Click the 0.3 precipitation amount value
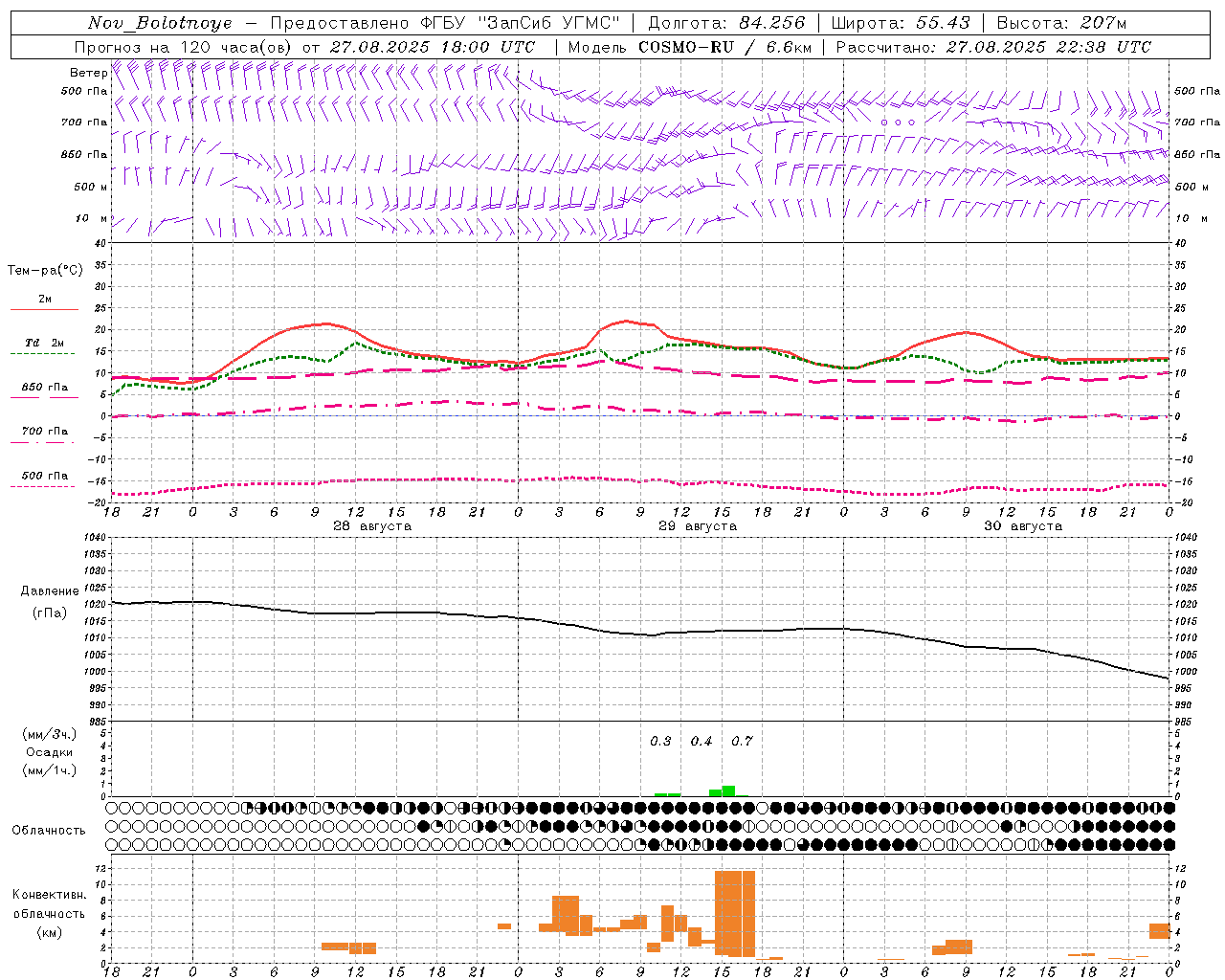 660,742
